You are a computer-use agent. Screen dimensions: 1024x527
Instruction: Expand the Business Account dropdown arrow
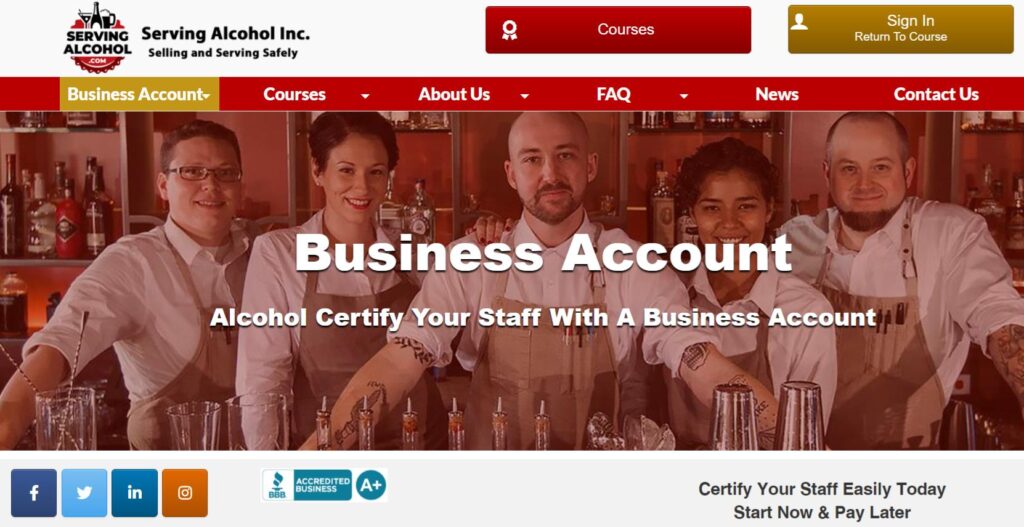point(206,96)
